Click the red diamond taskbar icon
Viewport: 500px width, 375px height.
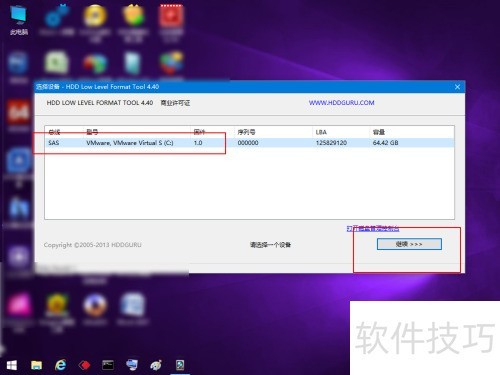(x=84, y=365)
